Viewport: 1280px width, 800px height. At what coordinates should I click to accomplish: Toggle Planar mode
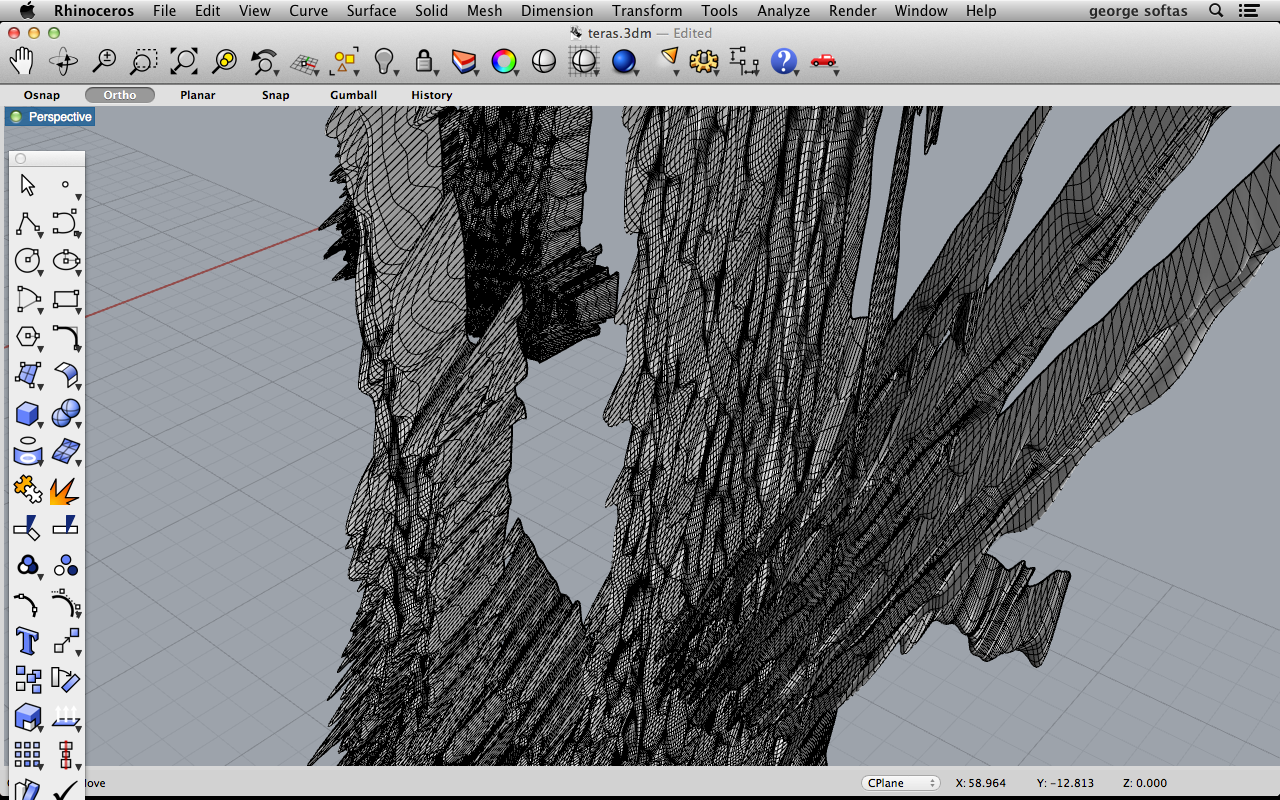pos(198,95)
